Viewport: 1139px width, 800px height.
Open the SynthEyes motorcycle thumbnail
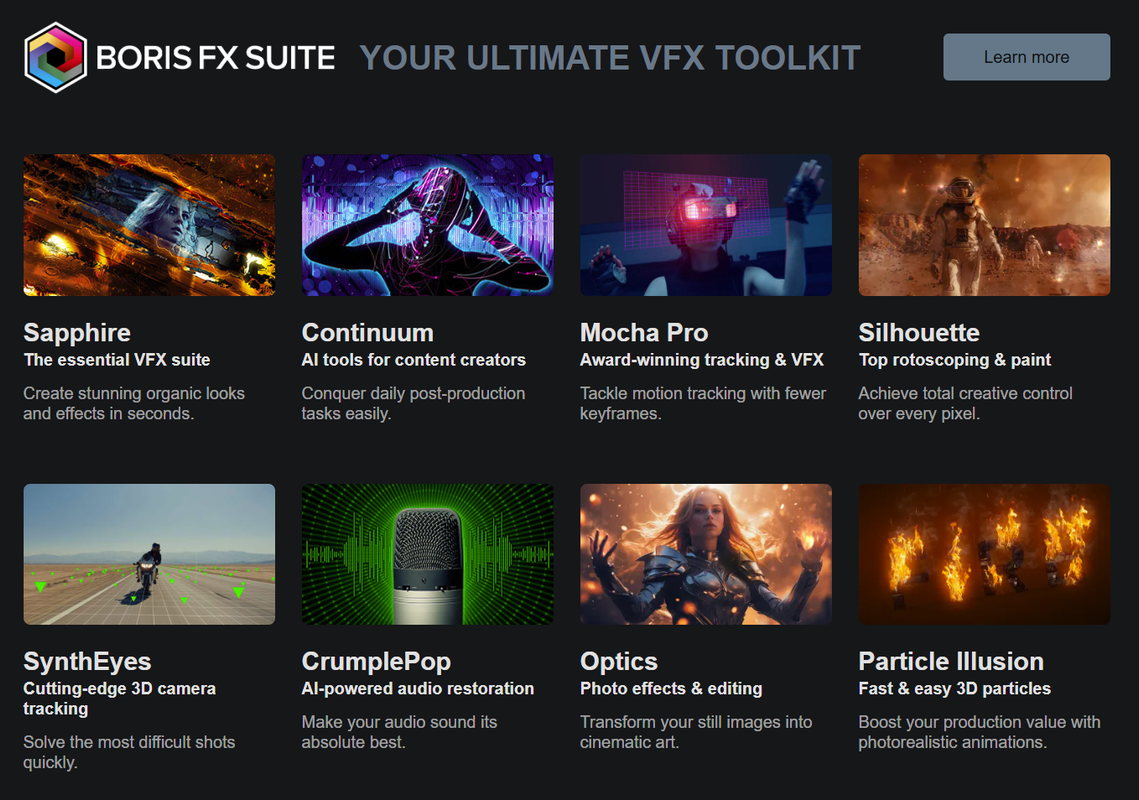click(x=149, y=554)
